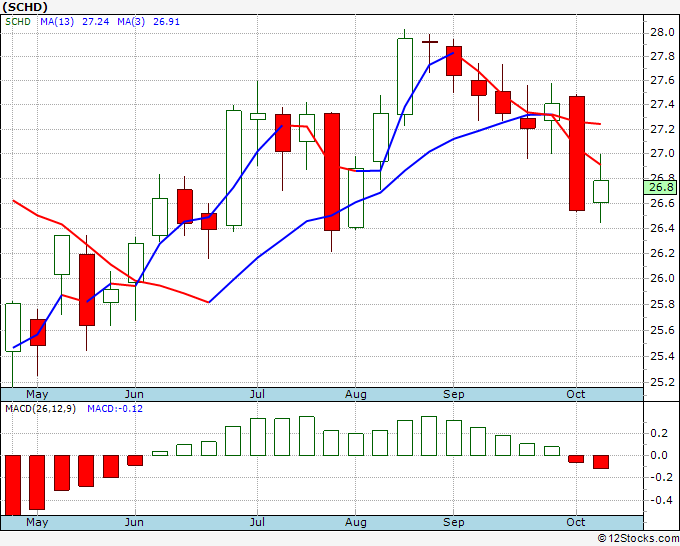Click Jun on the price chart time axis
Viewport: 680px width, 546px height.
click(x=134, y=394)
